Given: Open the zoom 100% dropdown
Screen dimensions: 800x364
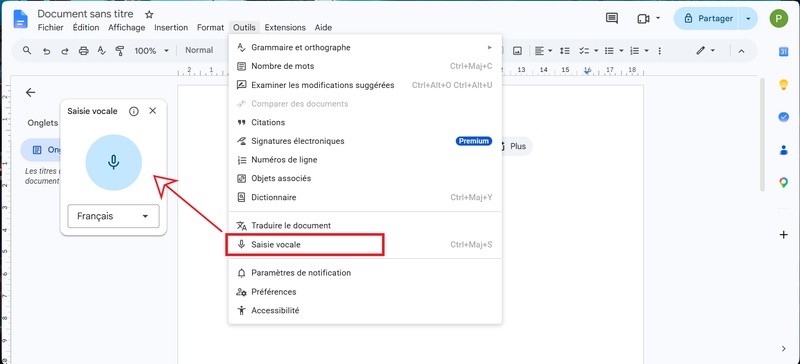Looking at the screenshot, I should pos(152,51).
